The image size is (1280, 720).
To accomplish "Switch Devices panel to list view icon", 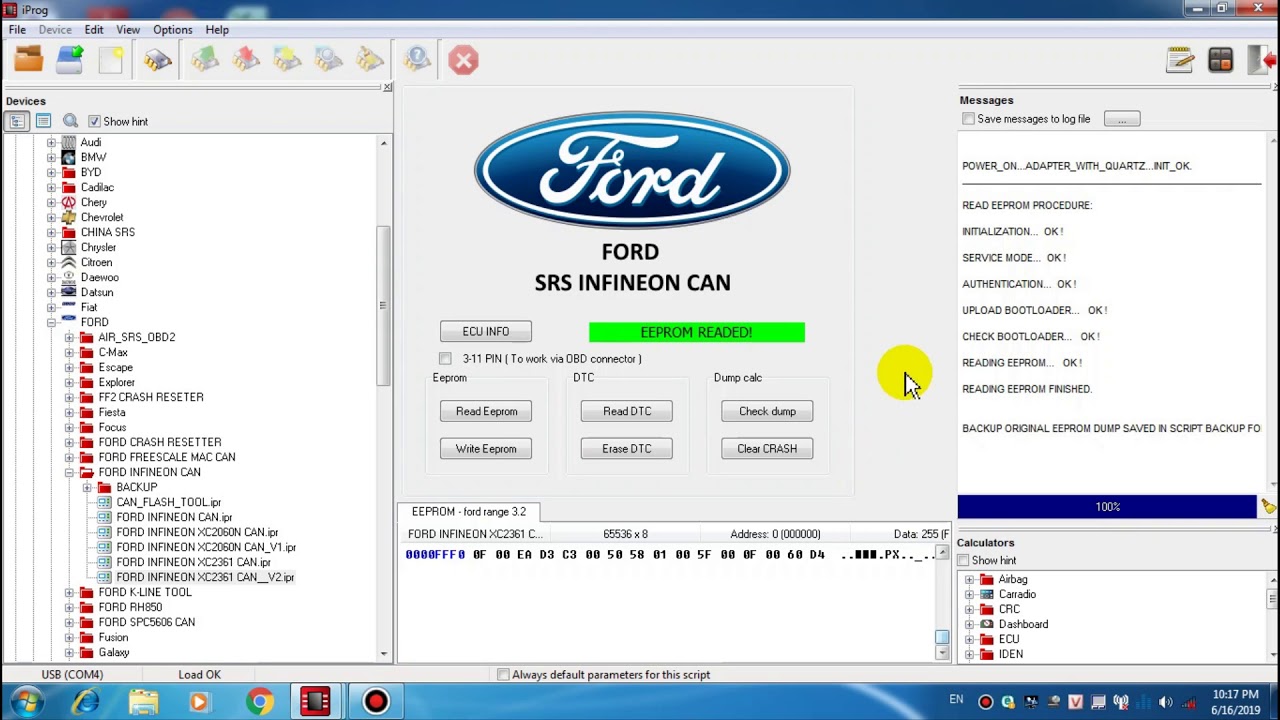I will tap(43, 121).
